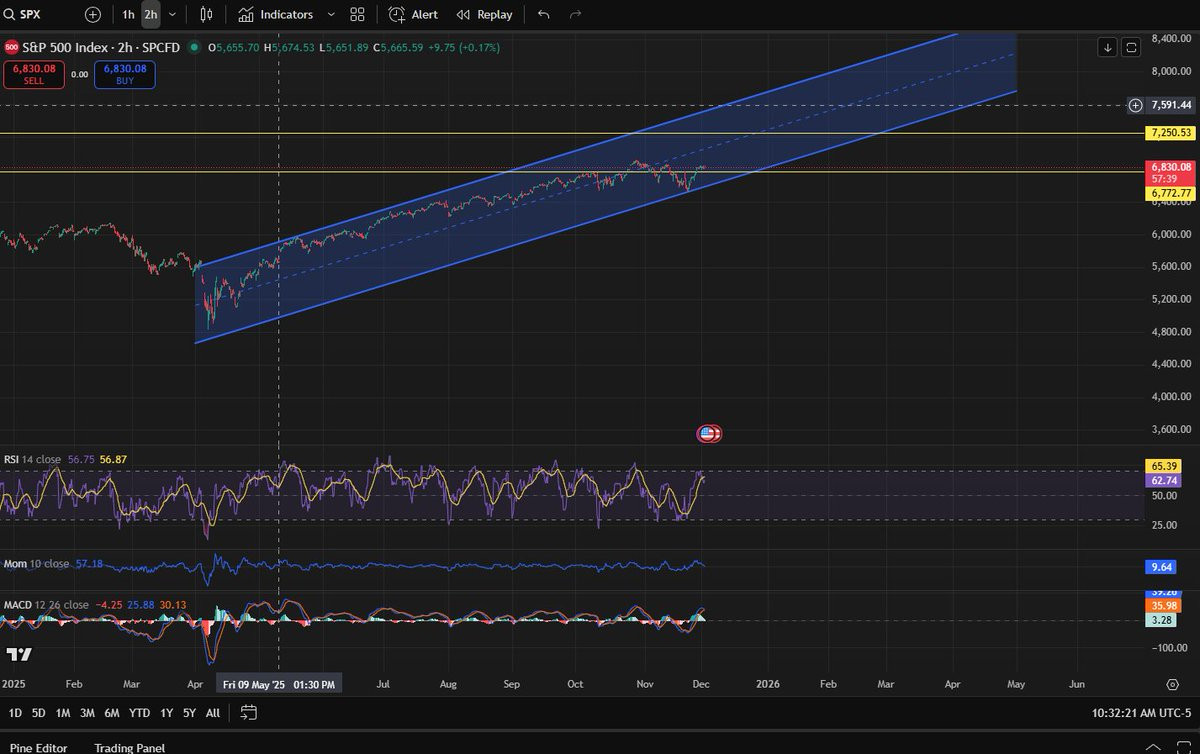This screenshot has height=754, width=1200.
Task: Add symbol with the plus circle icon
Action: click(93, 15)
